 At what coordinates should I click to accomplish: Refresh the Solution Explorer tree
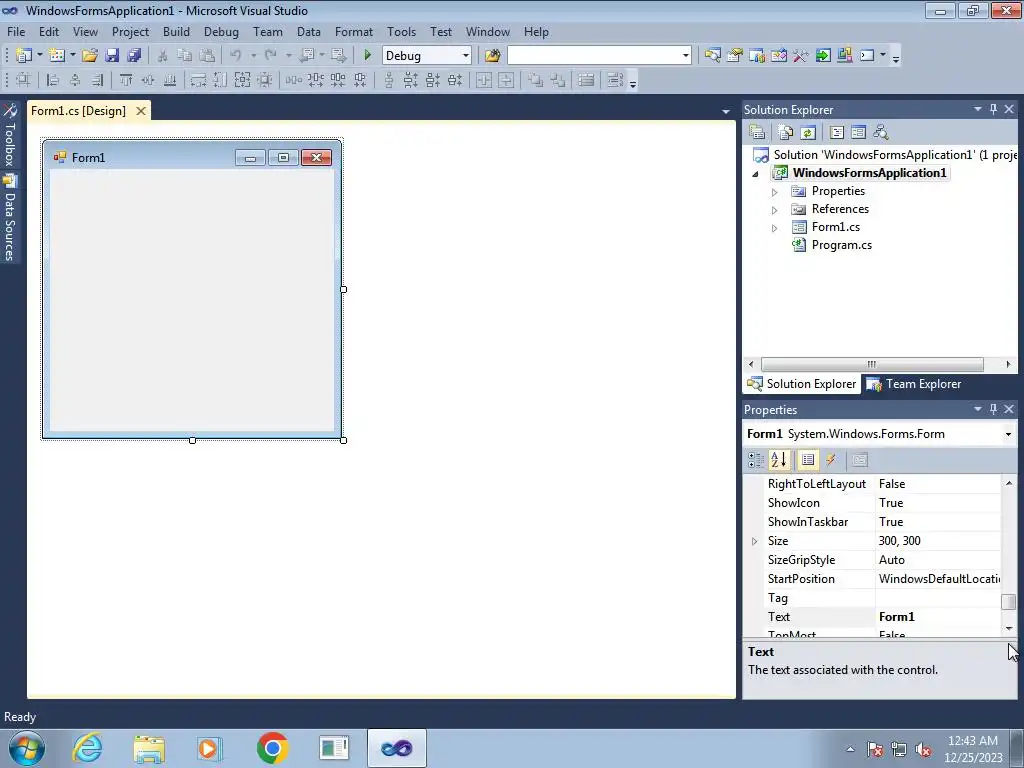tap(808, 133)
